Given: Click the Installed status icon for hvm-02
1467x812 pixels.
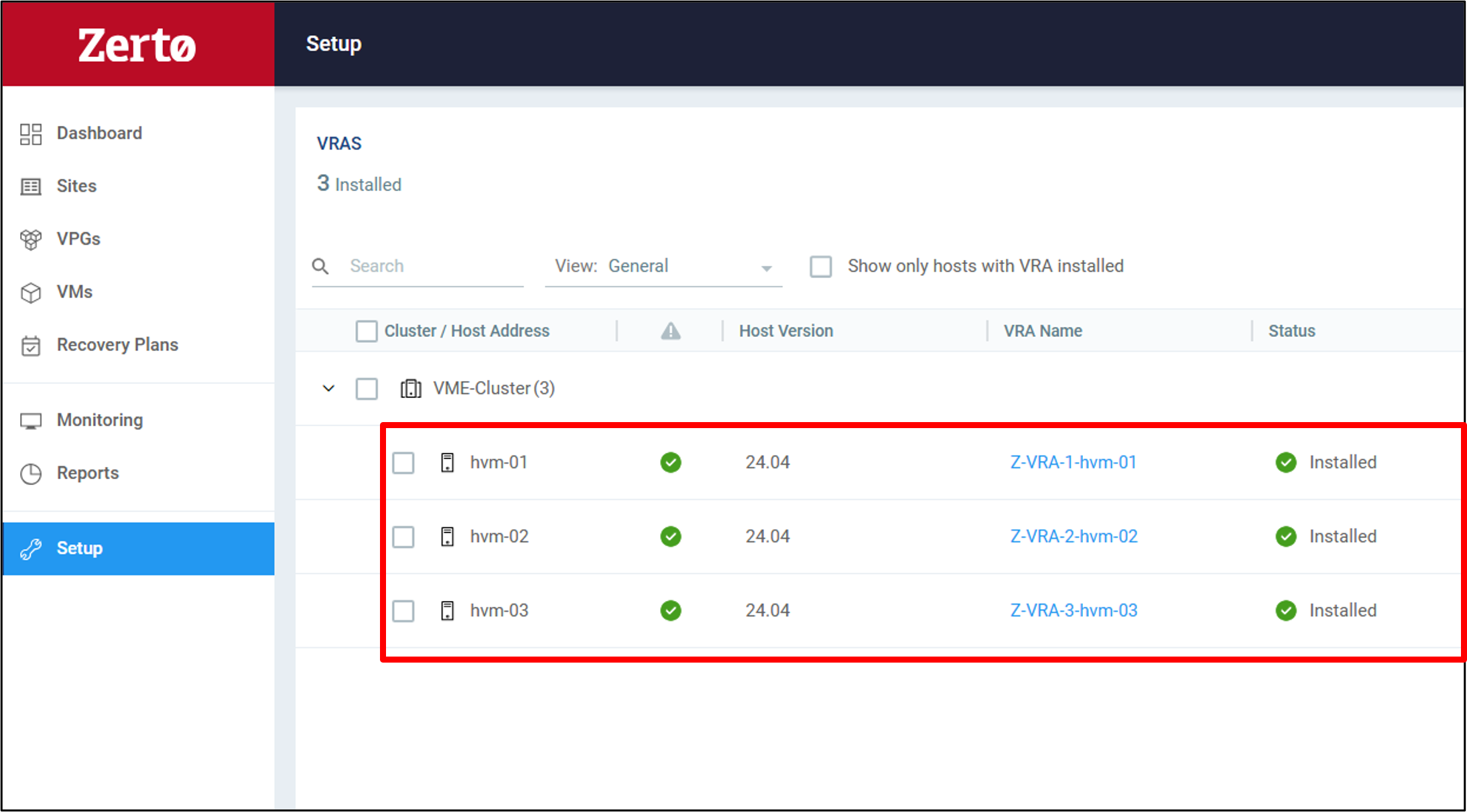Looking at the screenshot, I should point(1285,537).
